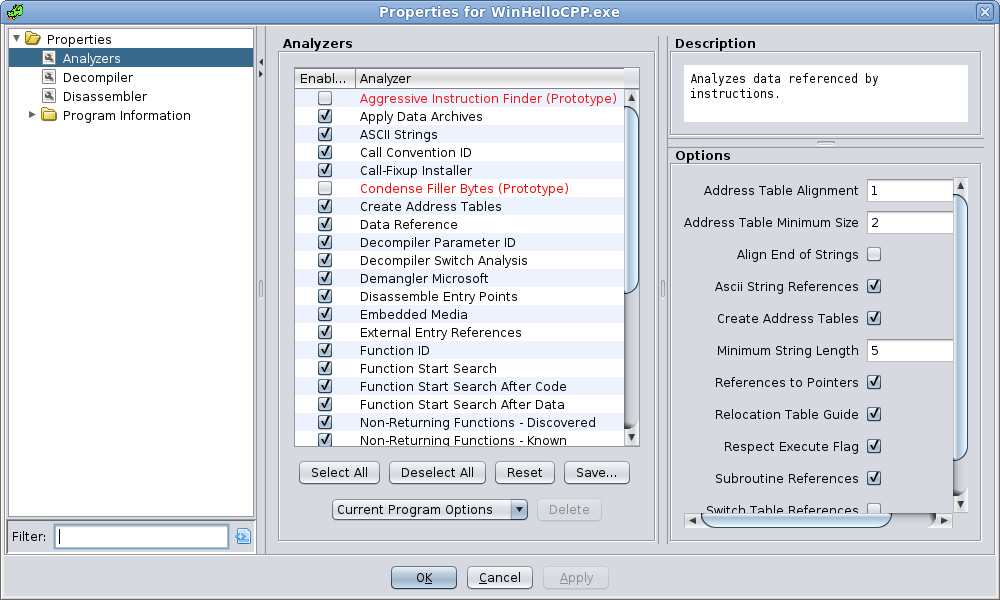The width and height of the screenshot is (1000, 600).
Task: Toggle the Align End of Strings checkbox
Action: tap(874, 255)
